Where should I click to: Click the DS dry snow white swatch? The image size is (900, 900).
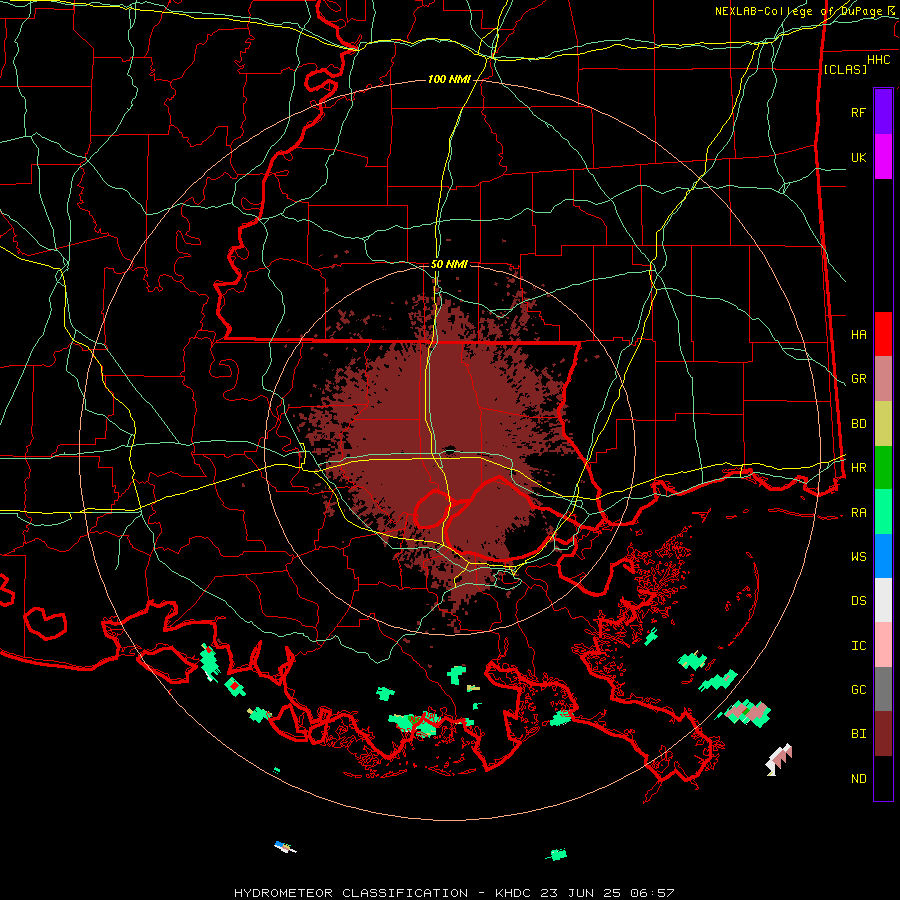point(883,600)
